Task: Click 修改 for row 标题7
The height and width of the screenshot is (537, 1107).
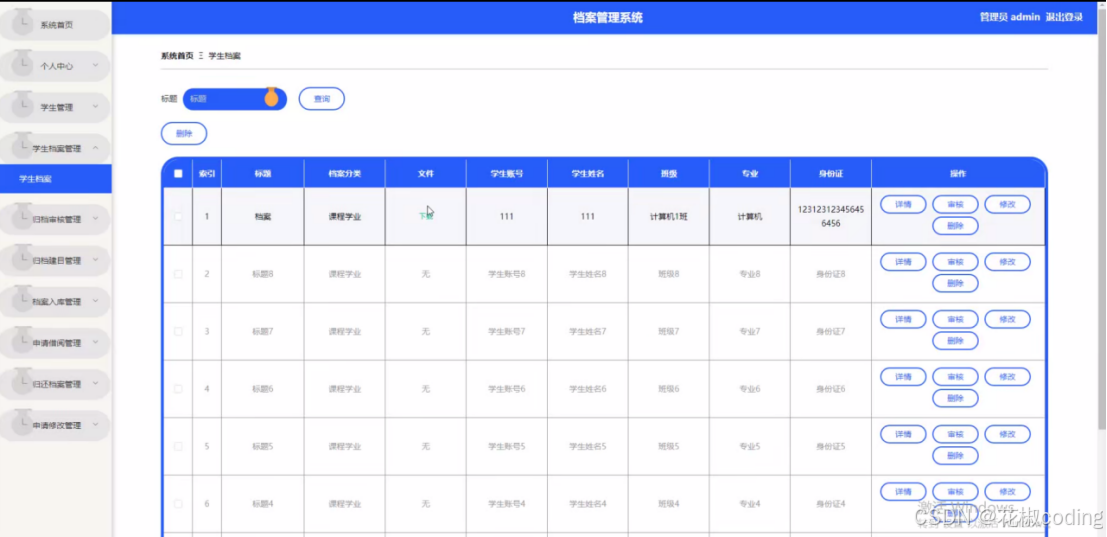Action: (x=1007, y=319)
